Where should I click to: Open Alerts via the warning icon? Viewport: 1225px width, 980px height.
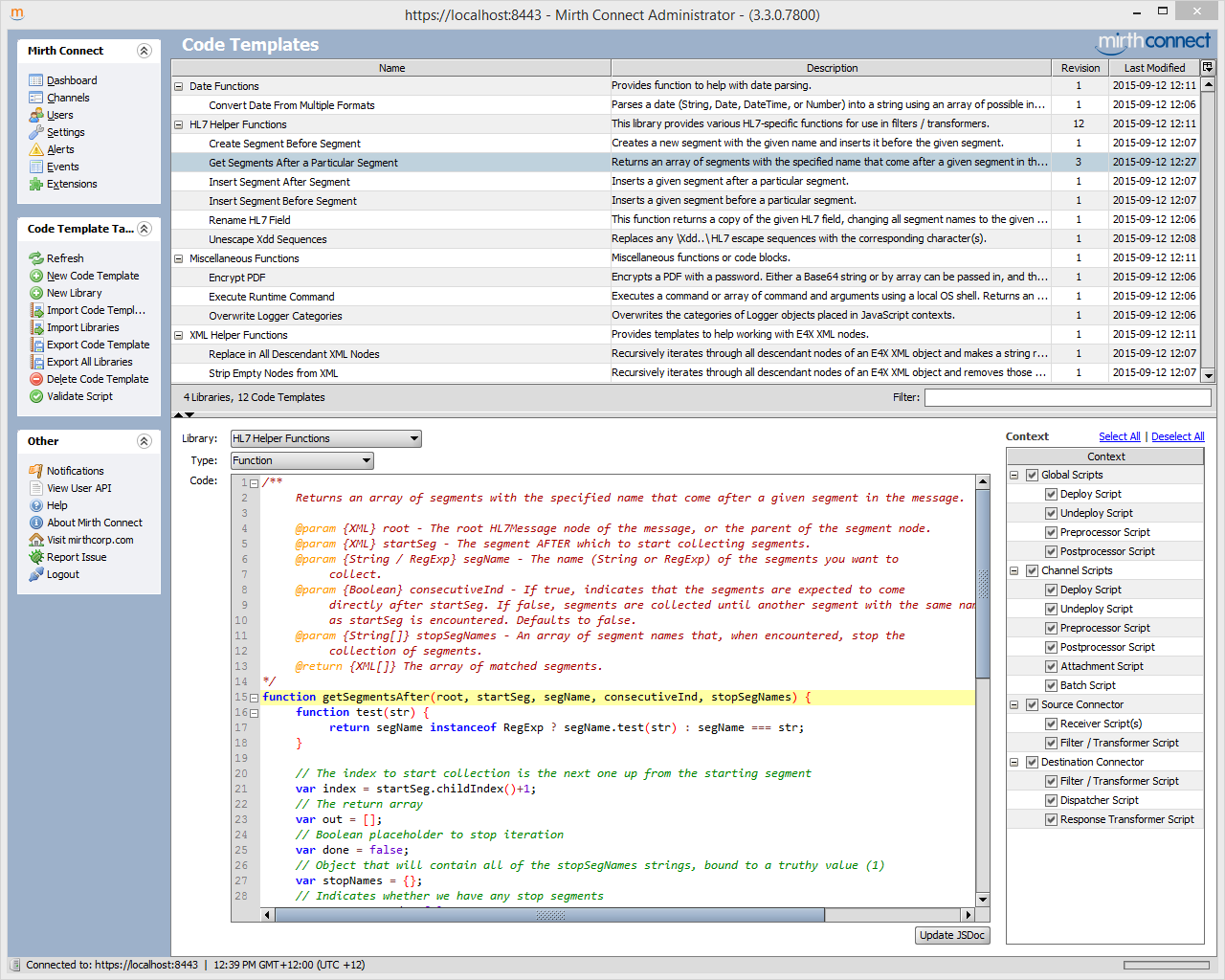pyautogui.click(x=36, y=149)
